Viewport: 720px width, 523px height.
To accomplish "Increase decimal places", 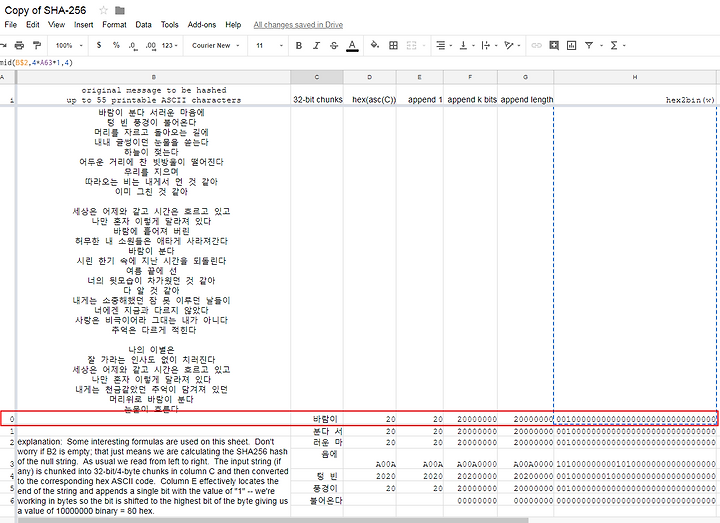I will tap(151, 45).
